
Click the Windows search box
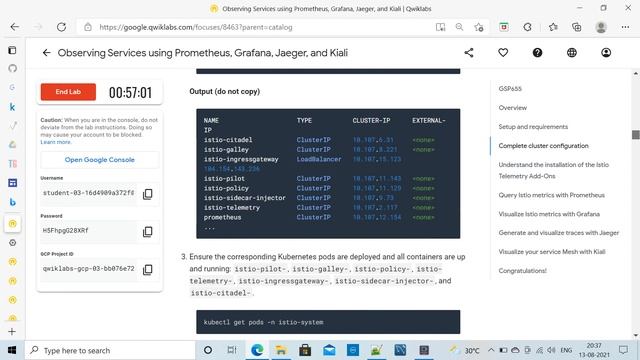(x=110, y=350)
